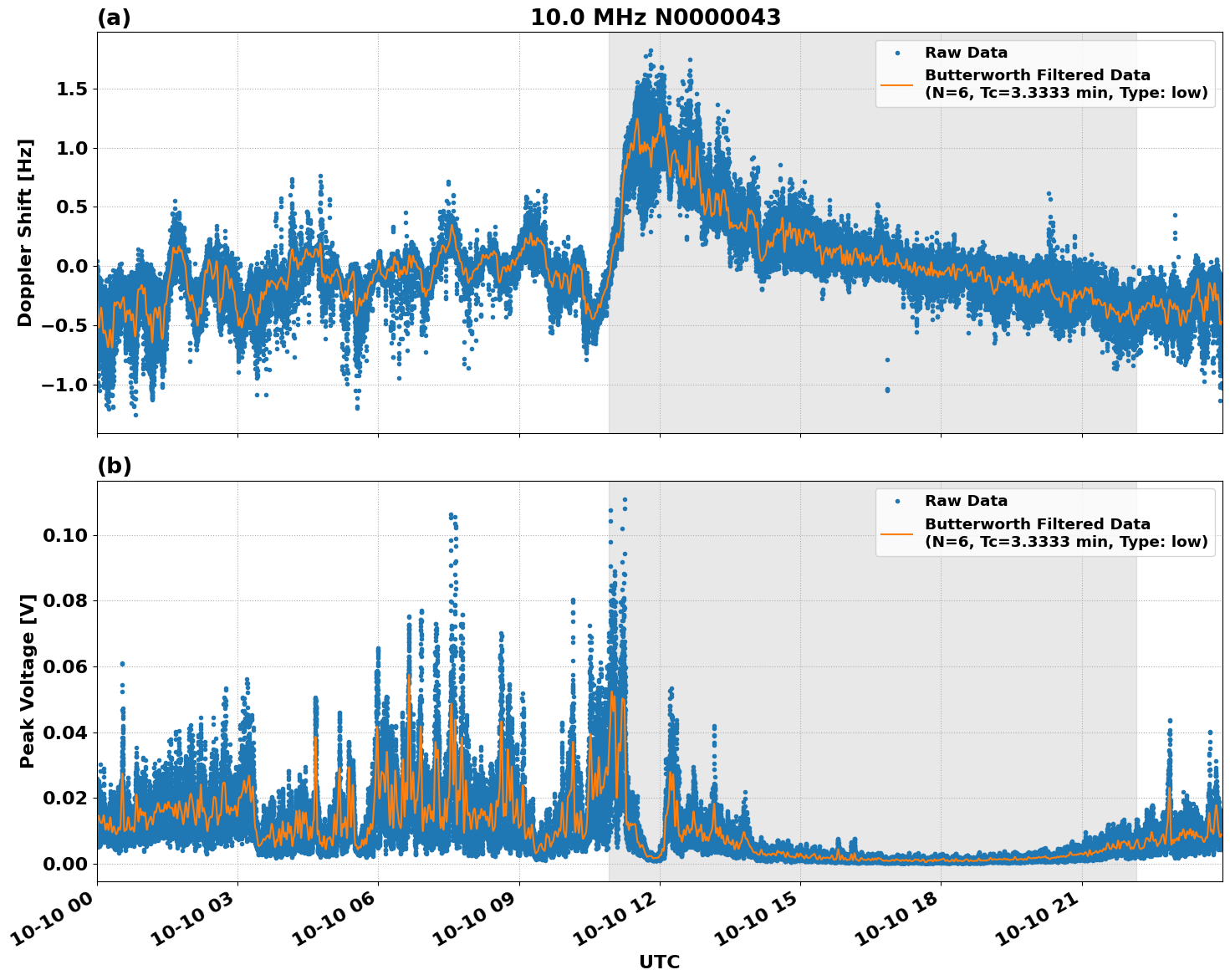Screen dimensions: 1230x980
Task: Click the "UTC" x-axis label
Action: click(x=659, y=962)
